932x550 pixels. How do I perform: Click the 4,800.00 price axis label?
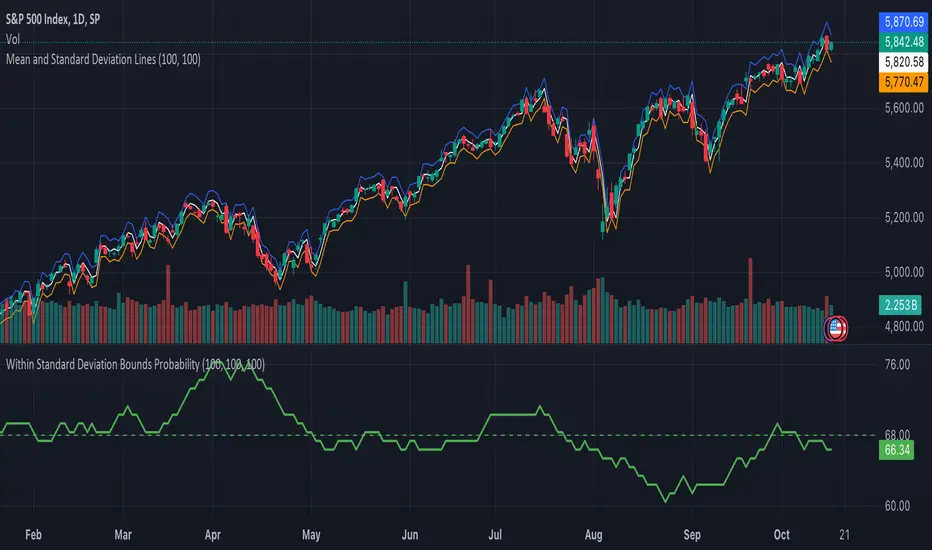pos(904,326)
